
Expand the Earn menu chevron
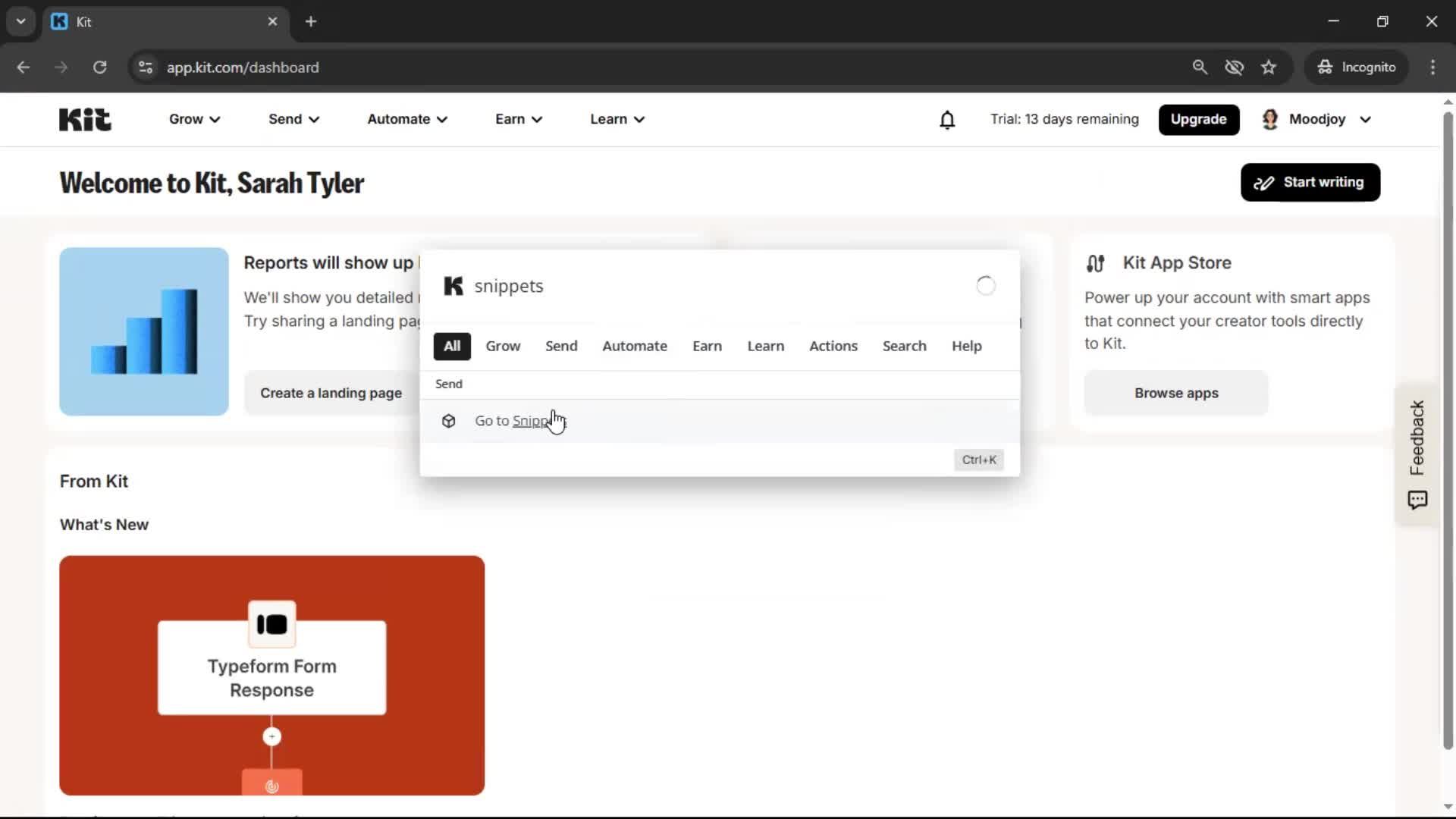pos(537,119)
